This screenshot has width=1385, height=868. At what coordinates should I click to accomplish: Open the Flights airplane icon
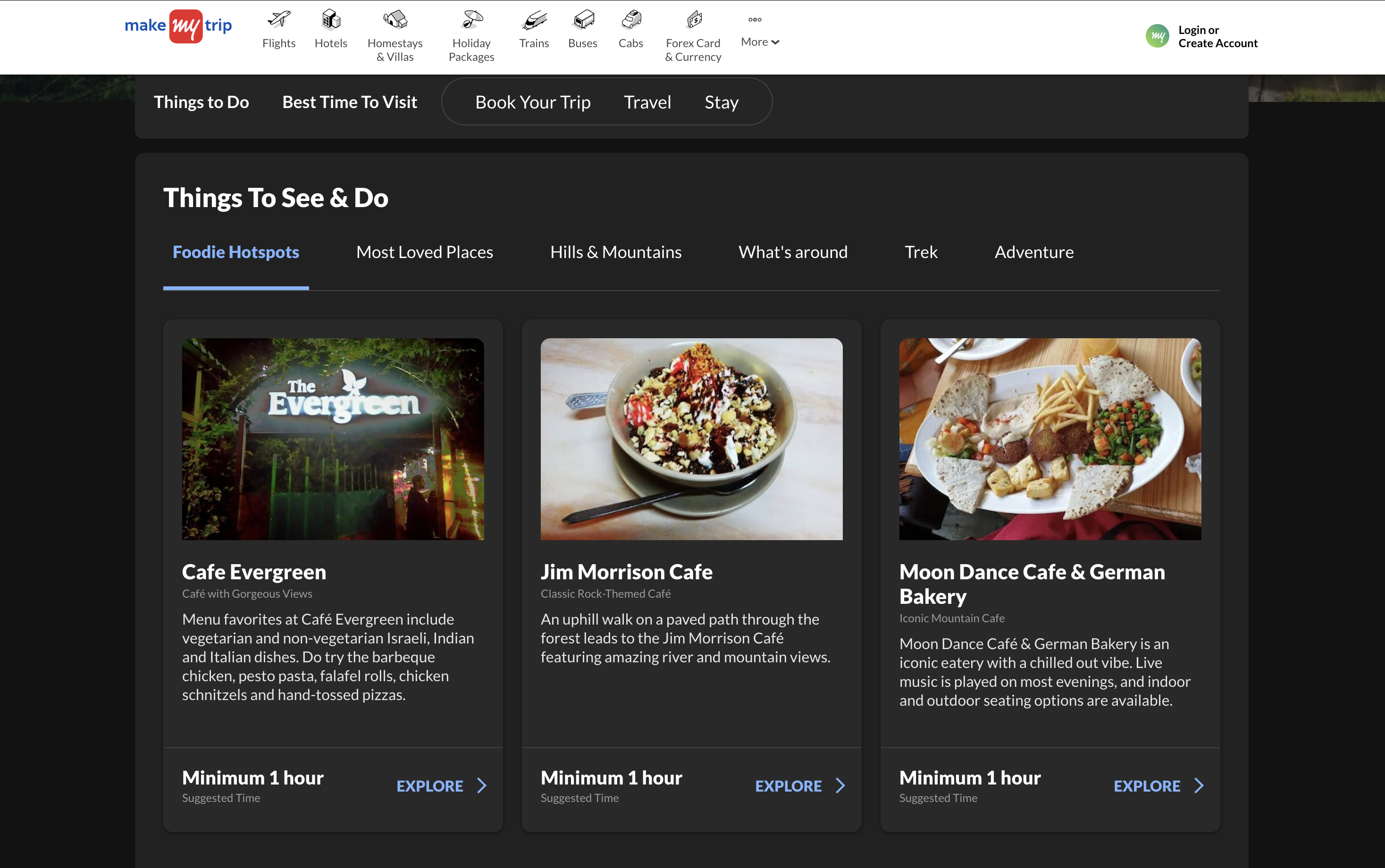pyautogui.click(x=278, y=19)
